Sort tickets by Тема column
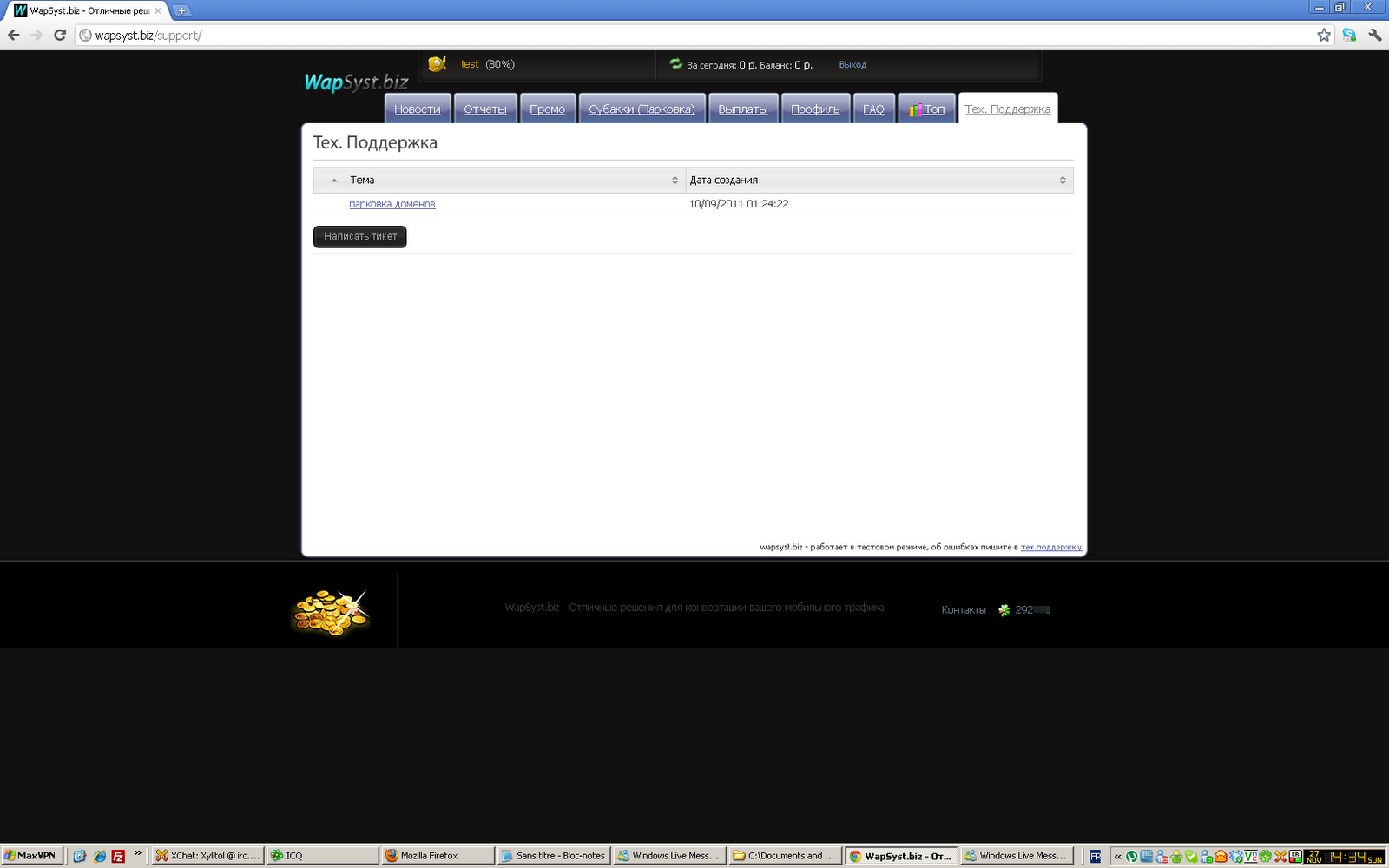Image resolution: width=1389 pixels, height=868 pixels. pyautogui.click(x=515, y=180)
